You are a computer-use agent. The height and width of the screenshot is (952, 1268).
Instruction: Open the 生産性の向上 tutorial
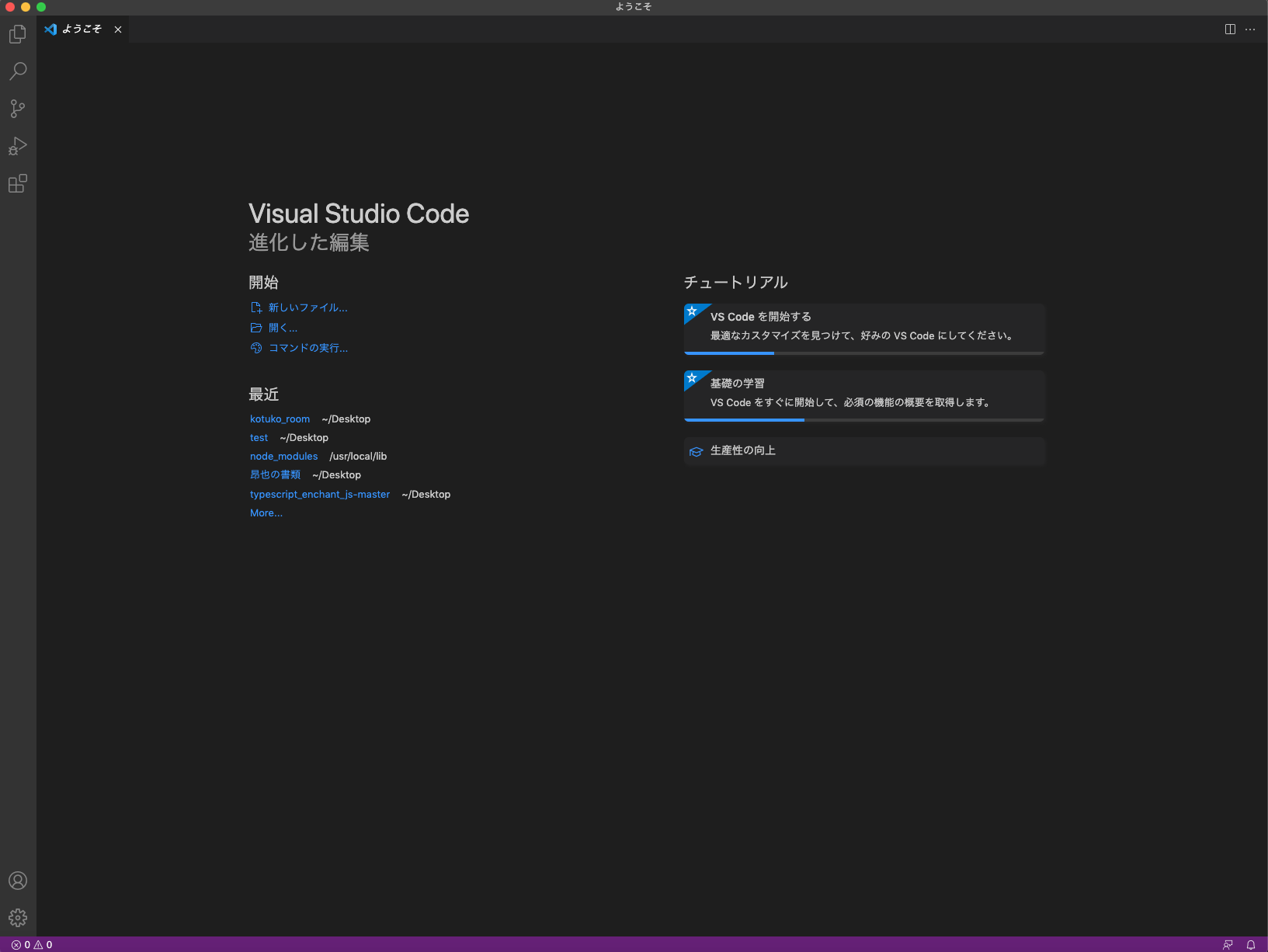[864, 450]
